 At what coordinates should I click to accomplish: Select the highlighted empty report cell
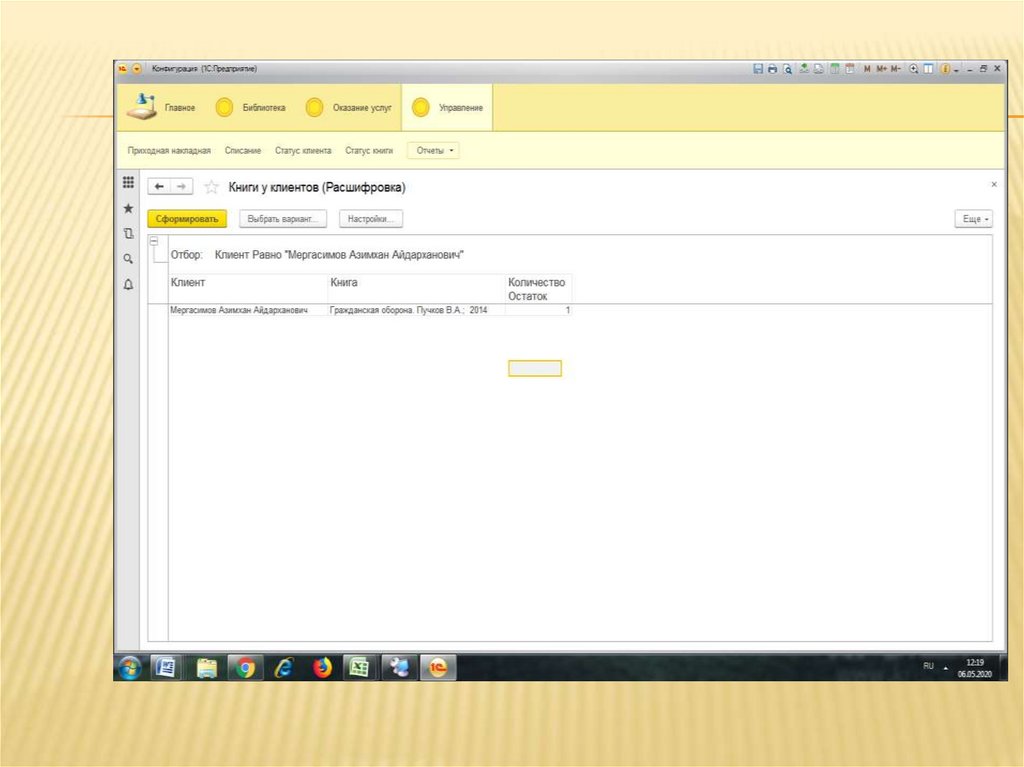coord(535,368)
